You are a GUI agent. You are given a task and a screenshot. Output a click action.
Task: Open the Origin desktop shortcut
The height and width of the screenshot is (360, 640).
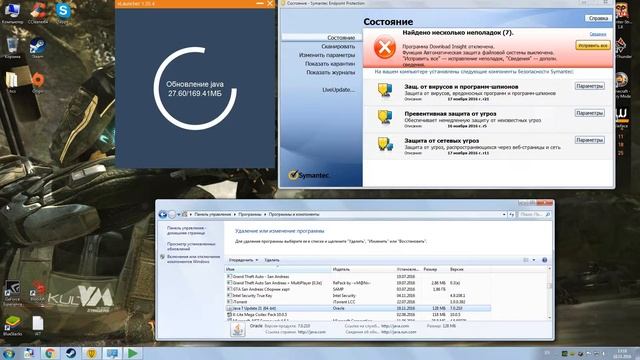(38, 82)
